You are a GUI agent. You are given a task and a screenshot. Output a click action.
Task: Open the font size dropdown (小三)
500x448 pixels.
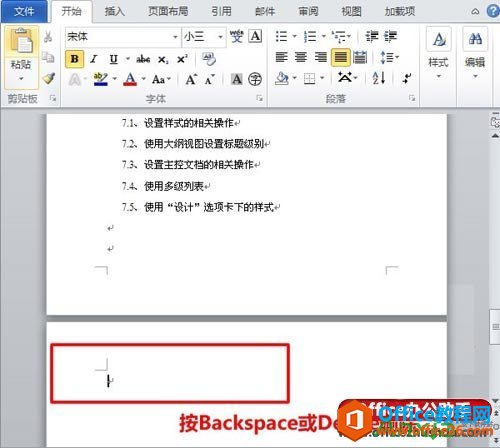[x=220, y=36]
